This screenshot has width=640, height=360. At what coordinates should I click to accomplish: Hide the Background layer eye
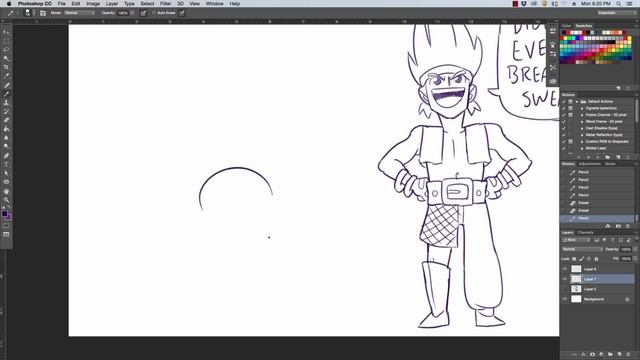click(565, 299)
